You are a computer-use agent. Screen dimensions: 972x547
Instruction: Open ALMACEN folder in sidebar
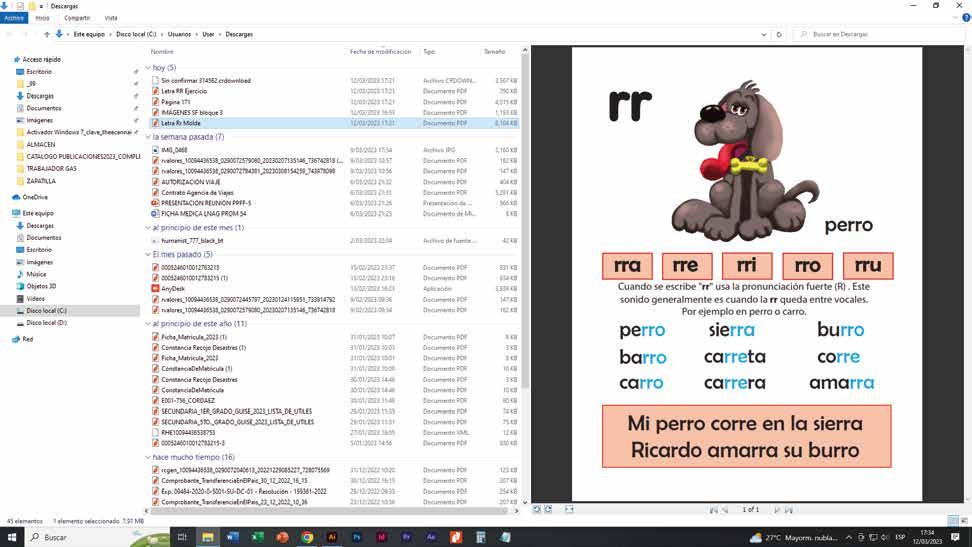pos(40,145)
